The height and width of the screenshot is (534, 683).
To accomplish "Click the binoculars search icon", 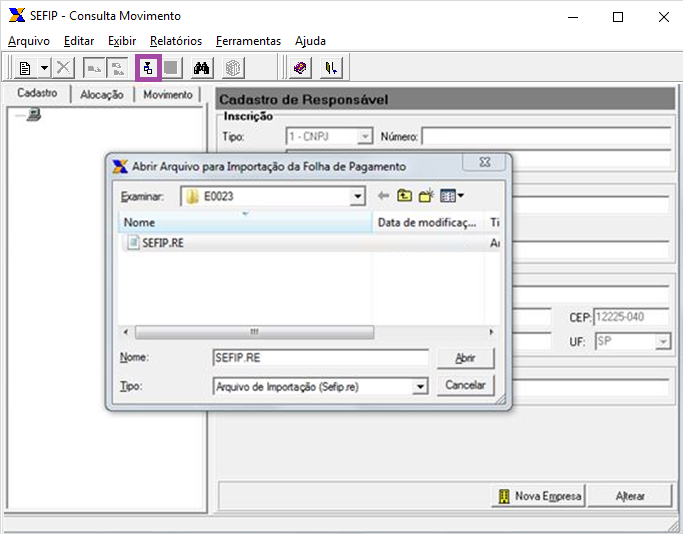I will pos(202,68).
